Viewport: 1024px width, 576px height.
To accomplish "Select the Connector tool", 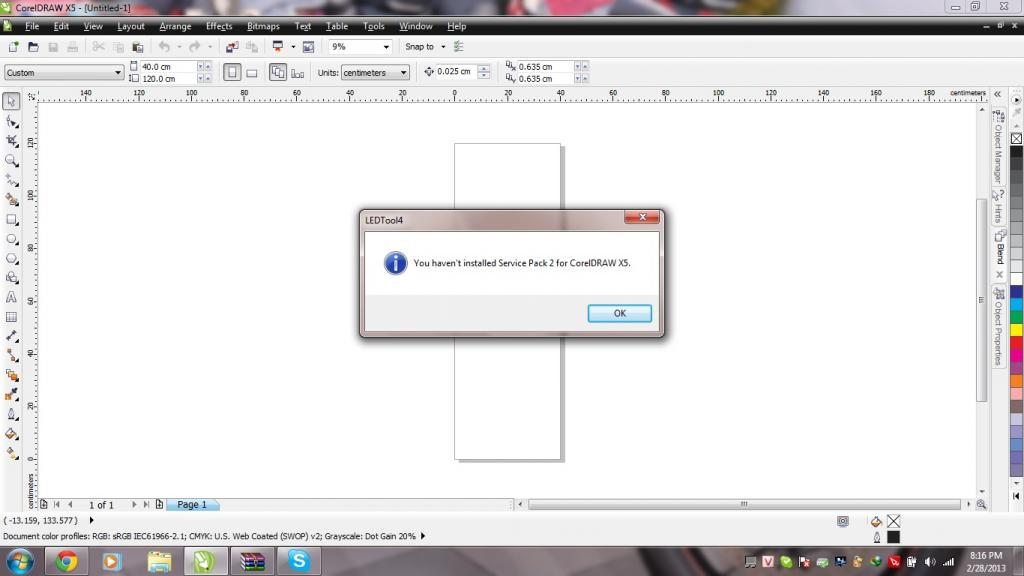I will pyautogui.click(x=11, y=356).
